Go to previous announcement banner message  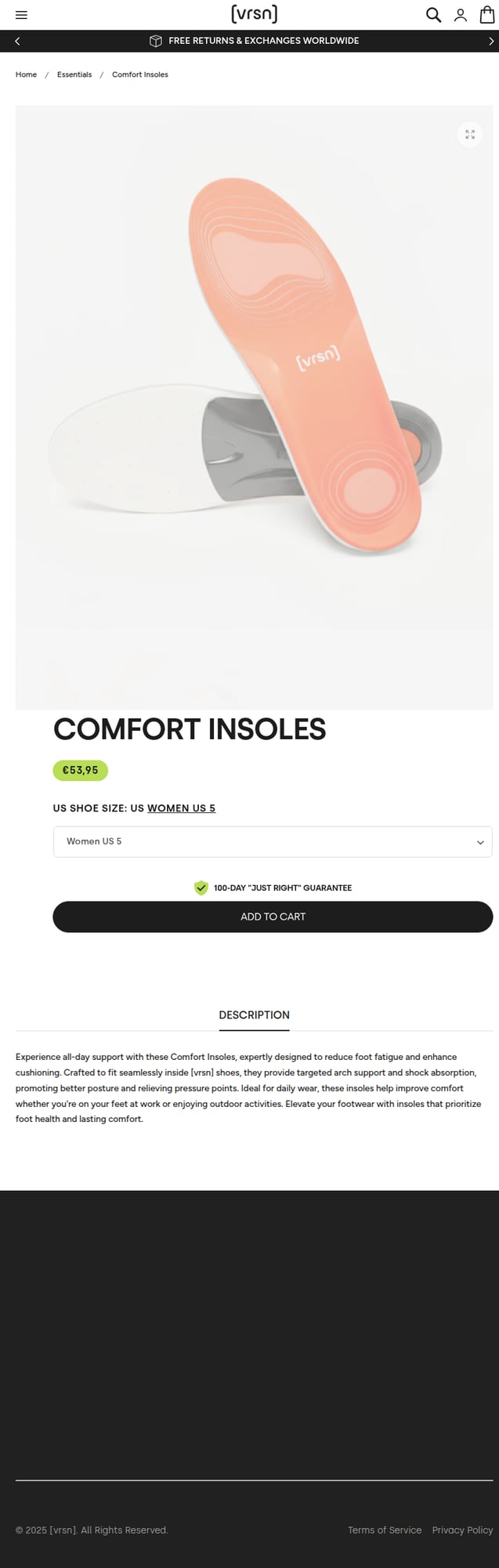(17, 41)
